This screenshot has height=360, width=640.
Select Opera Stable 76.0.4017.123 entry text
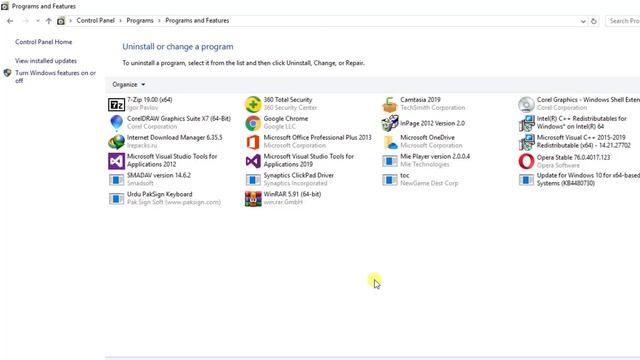click(573, 157)
